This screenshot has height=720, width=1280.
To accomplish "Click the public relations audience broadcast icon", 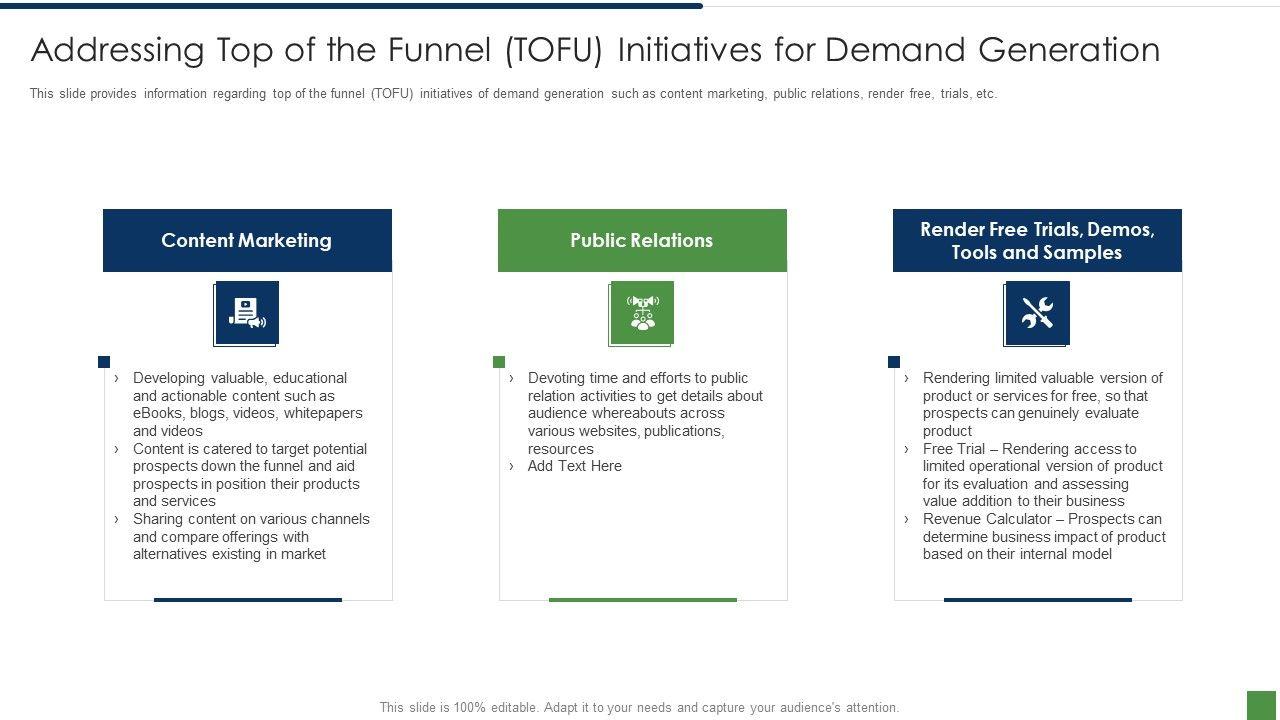I will pyautogui.click(x=641, y=313).
